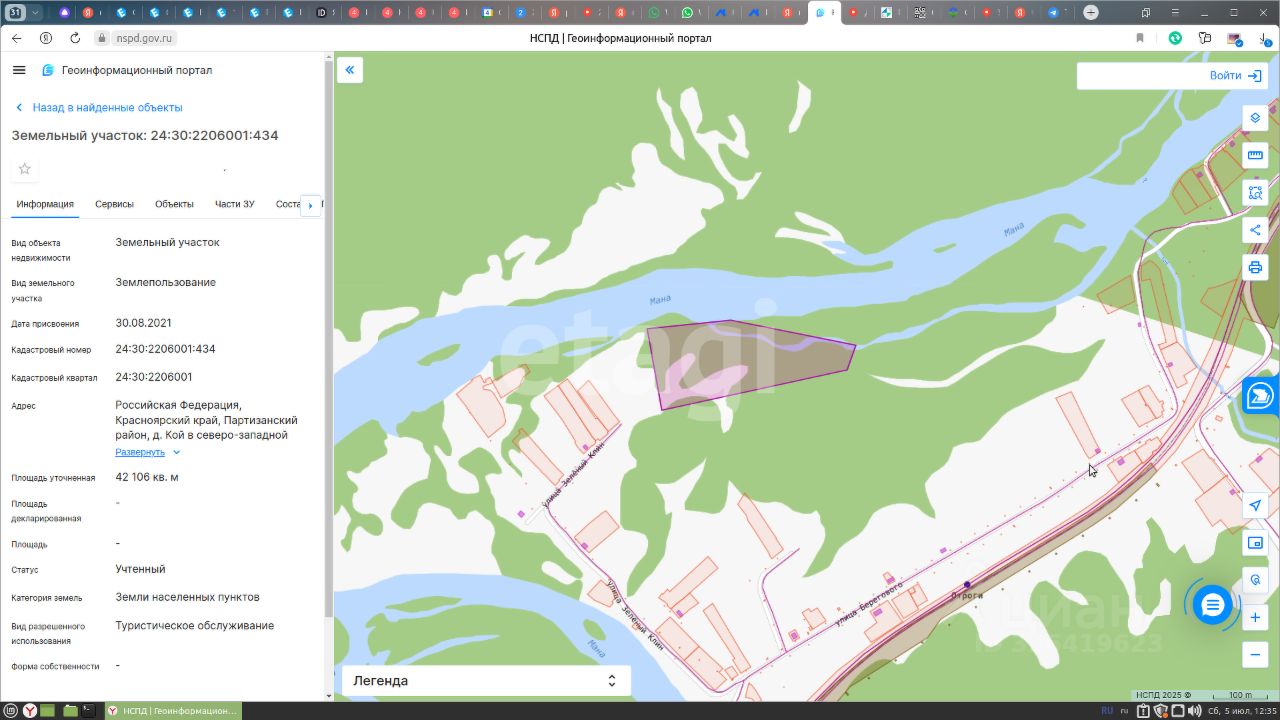Open the chat support bubble
Viewport: 1280px width, 720px height.
[x=1212, y=605]
